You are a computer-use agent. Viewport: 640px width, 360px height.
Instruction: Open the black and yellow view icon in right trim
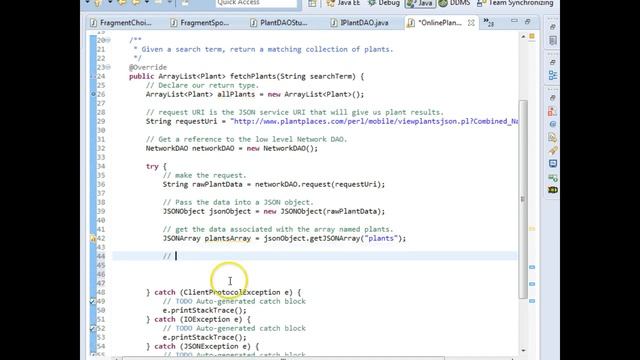[x=553, y=190]
